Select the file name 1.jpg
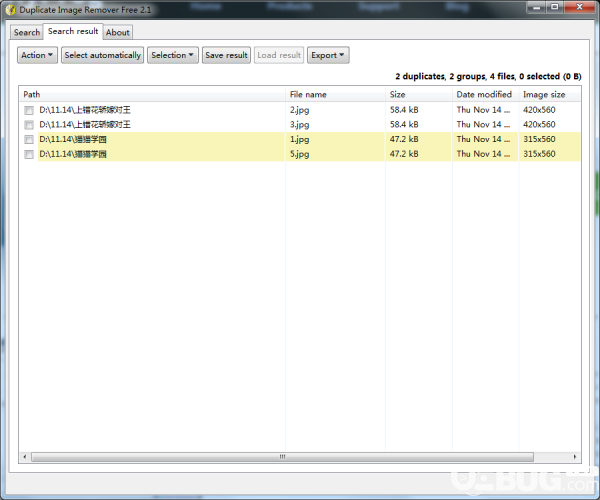This screenshot has height=500, width=600. 300,139
